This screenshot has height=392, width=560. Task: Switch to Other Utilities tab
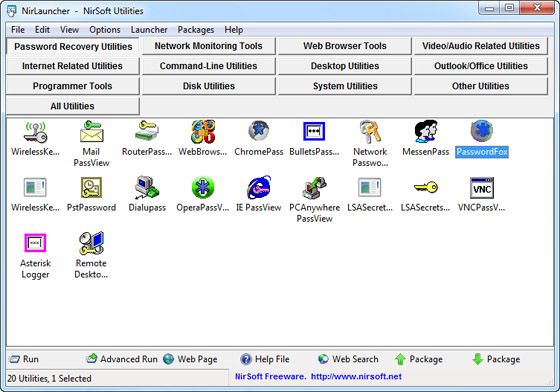pos(481,86)
